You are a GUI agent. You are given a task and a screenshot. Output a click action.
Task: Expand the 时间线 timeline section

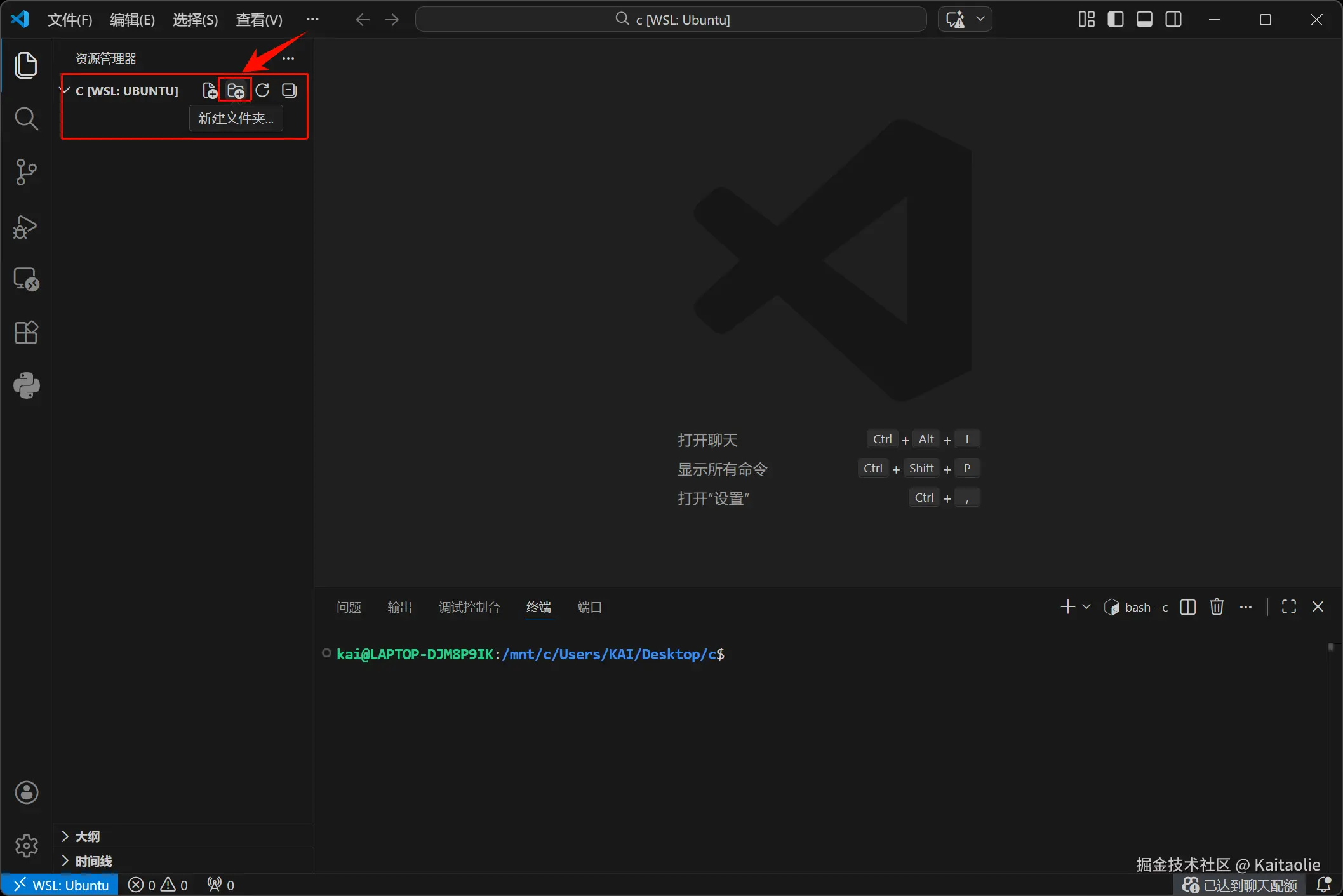pyautogui.click(x=93, y=861)
